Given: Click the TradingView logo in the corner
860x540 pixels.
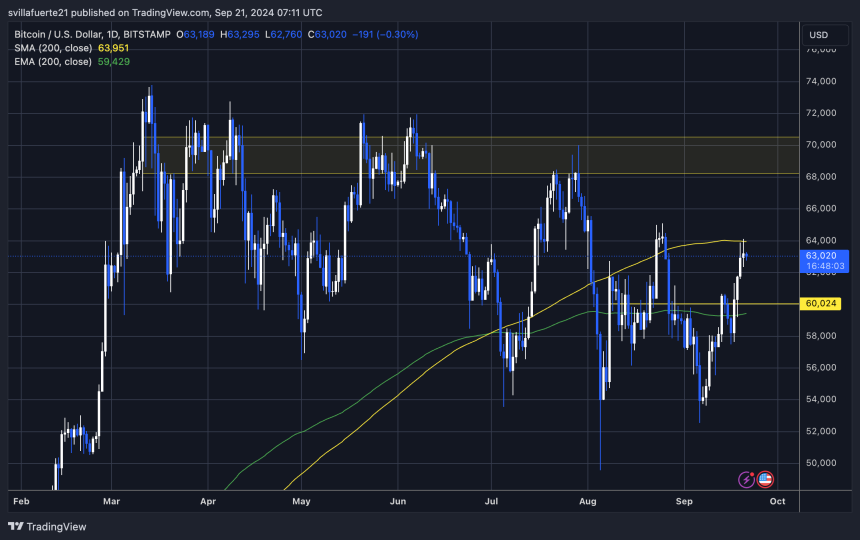Looking at the screenshot, I should click(x=47, y=526).
